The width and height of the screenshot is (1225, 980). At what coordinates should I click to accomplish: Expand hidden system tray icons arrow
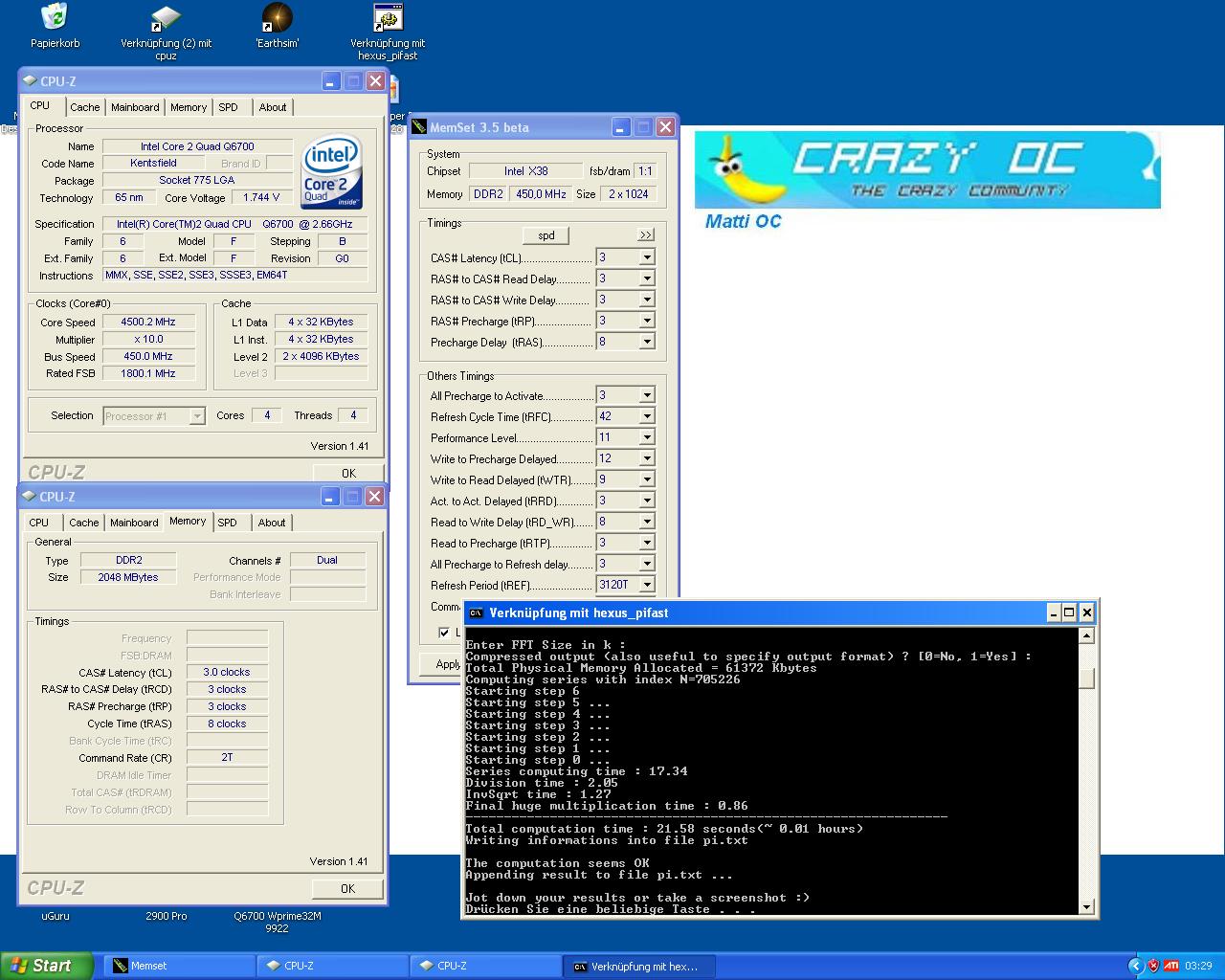pos(1136,966)
